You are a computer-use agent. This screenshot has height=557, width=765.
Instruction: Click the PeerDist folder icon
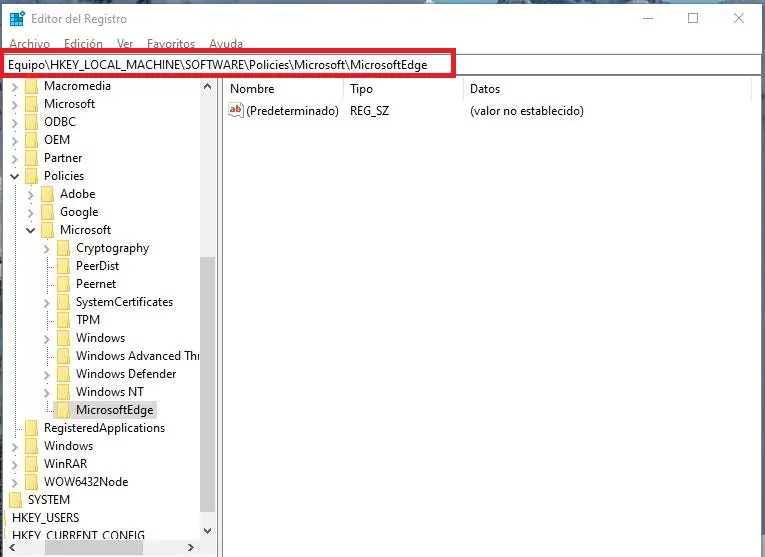[63, 266]
